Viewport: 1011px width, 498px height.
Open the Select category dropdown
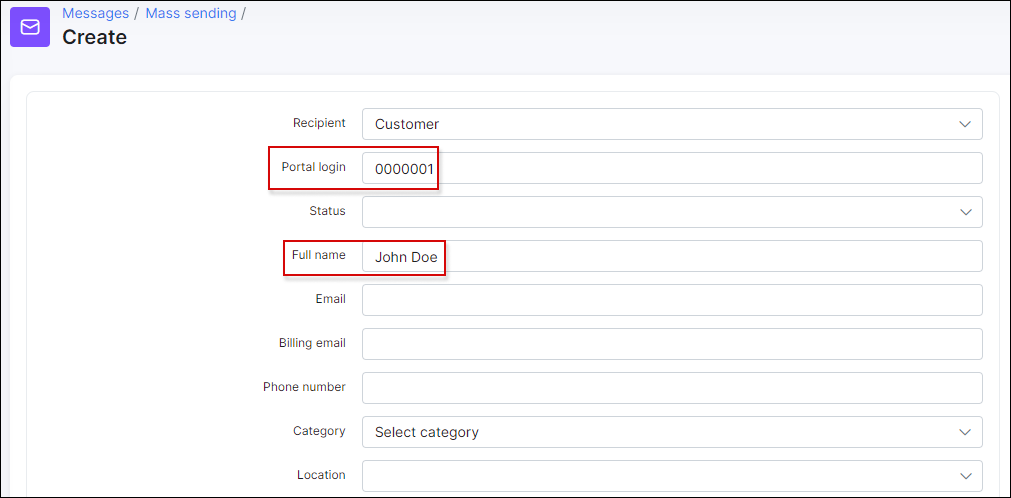coord(672,432)
